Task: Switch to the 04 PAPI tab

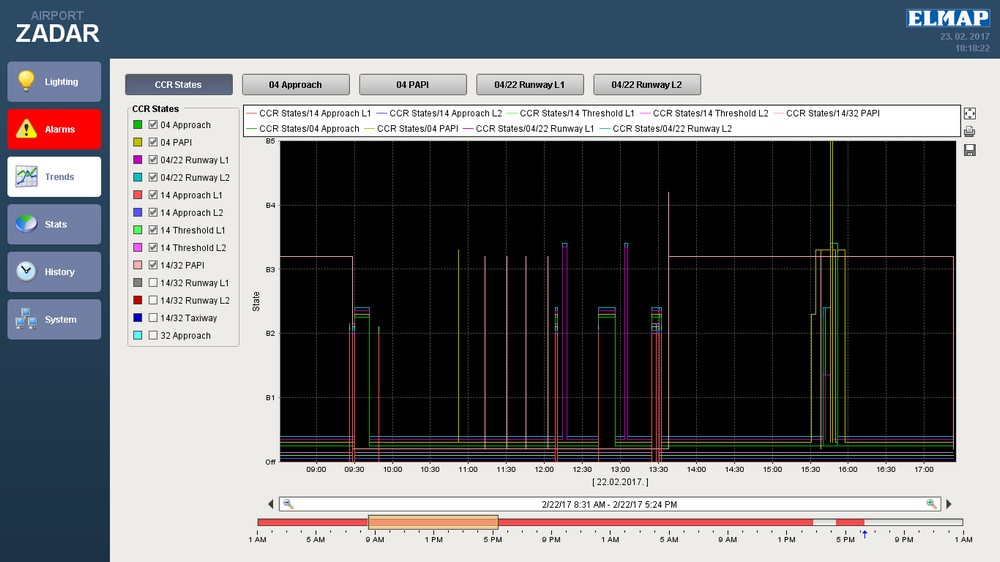Action: coord(413,85)
